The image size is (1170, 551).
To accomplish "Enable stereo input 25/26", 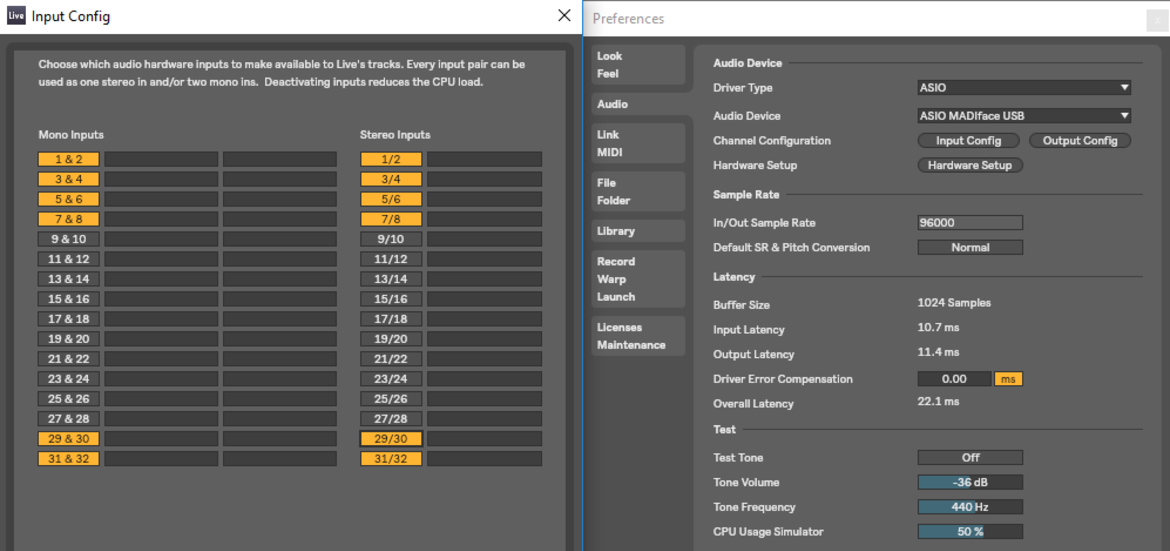I will [x=391, y=399].
